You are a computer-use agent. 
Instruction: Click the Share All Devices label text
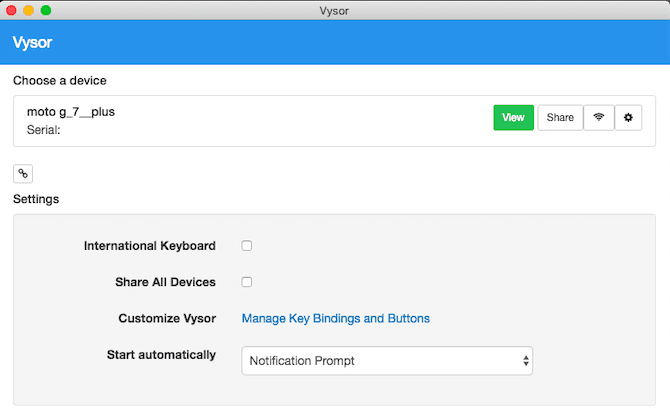click(165, 282)
